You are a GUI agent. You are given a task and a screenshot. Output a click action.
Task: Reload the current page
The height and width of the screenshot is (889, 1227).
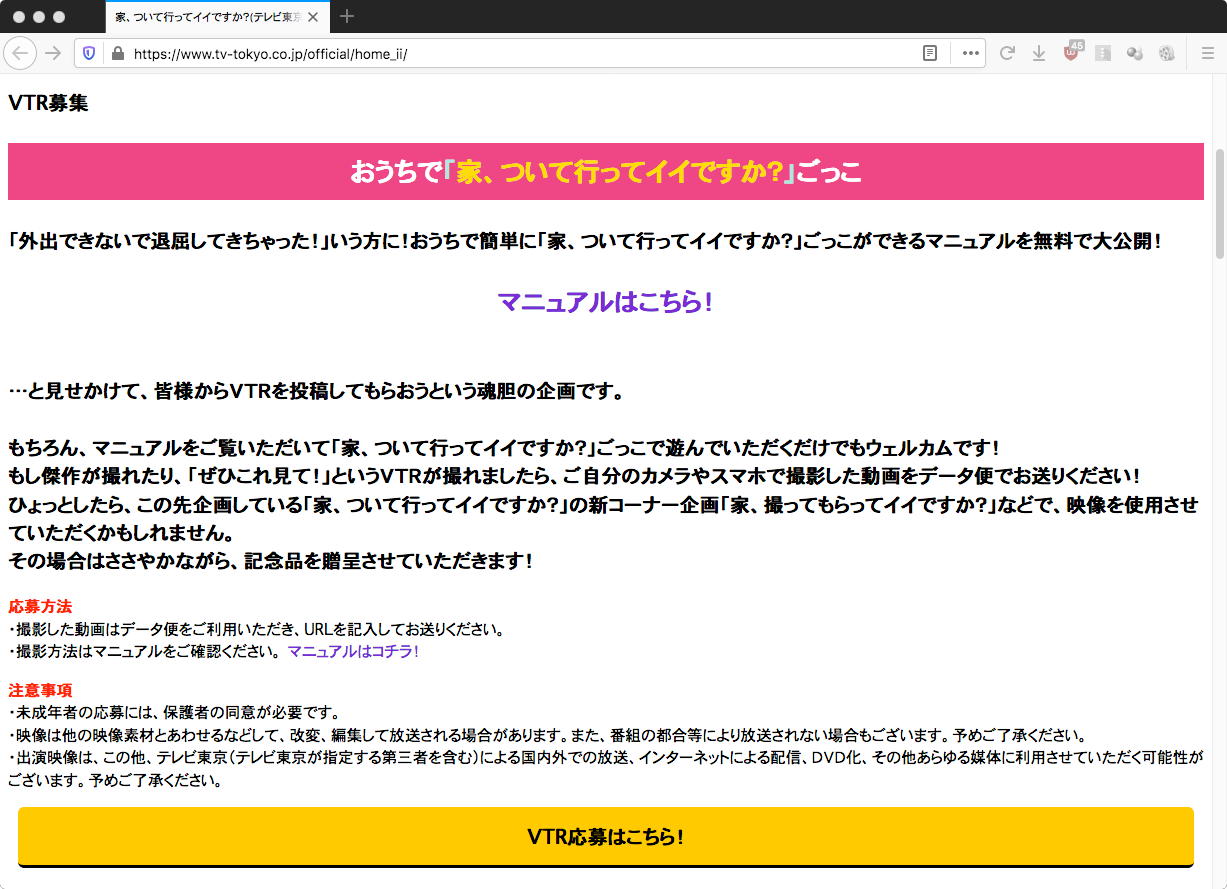1007,53
